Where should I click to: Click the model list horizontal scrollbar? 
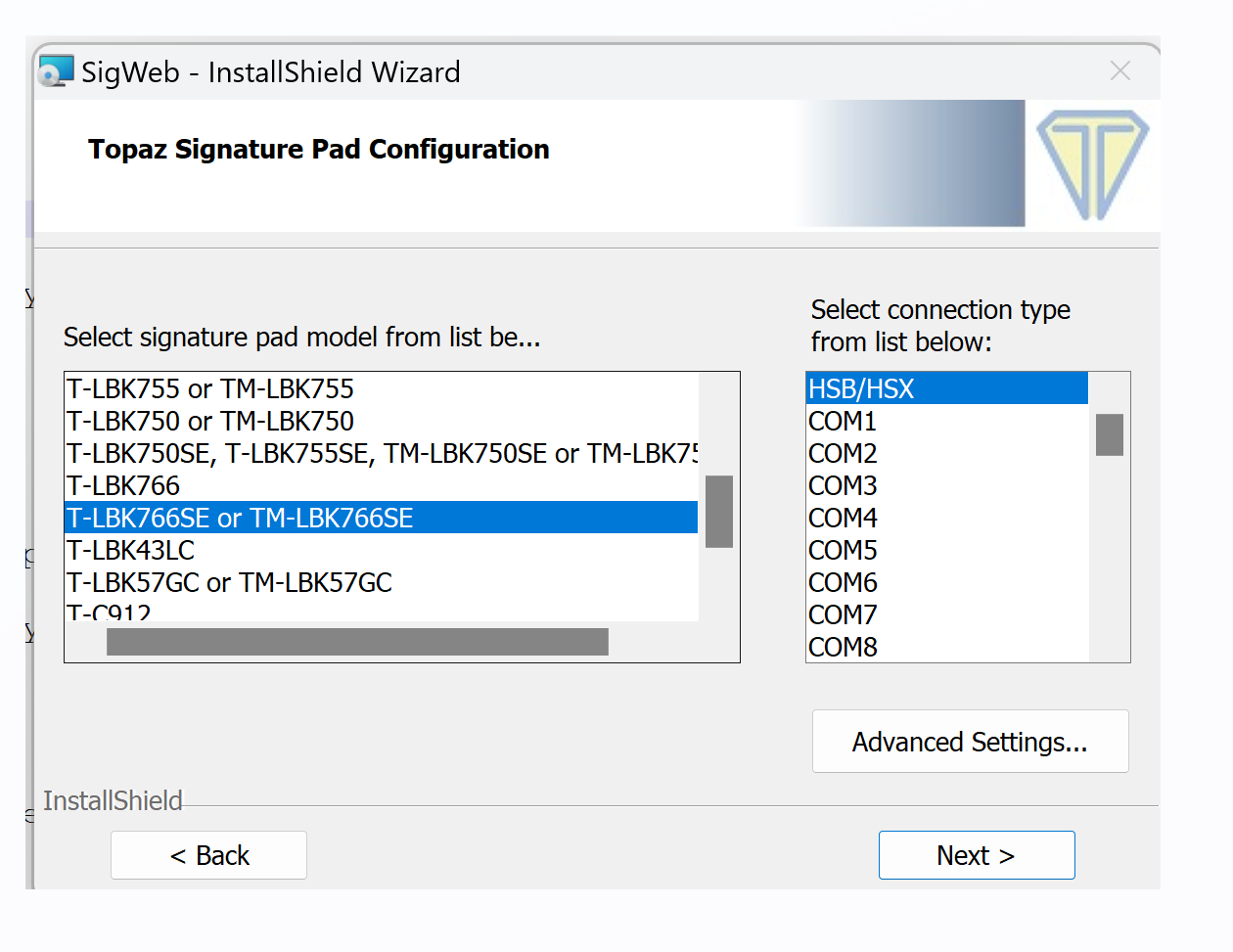click(x=357, y=642)
